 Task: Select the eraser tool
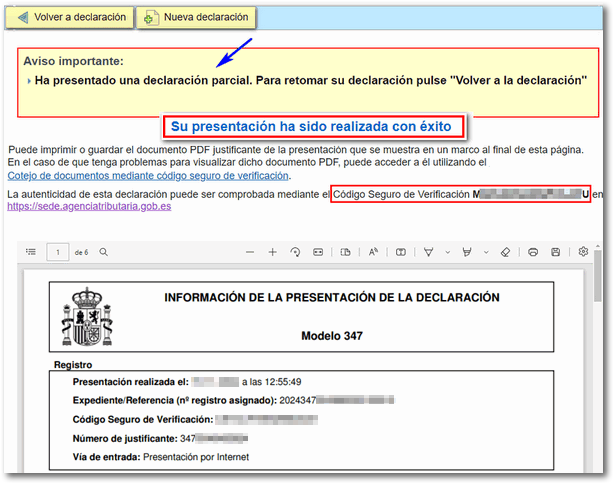point(505,252)
